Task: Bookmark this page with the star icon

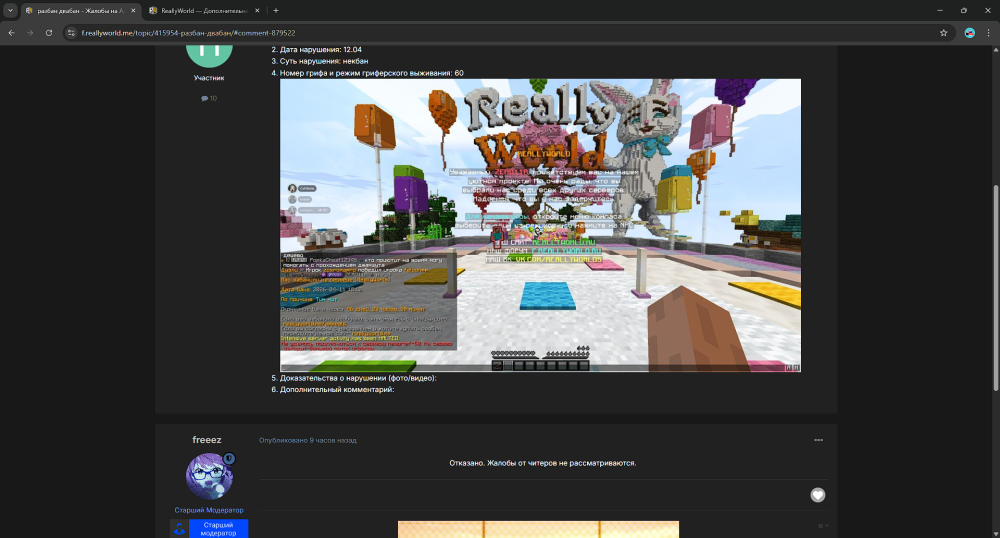Action: coord(943,32)
